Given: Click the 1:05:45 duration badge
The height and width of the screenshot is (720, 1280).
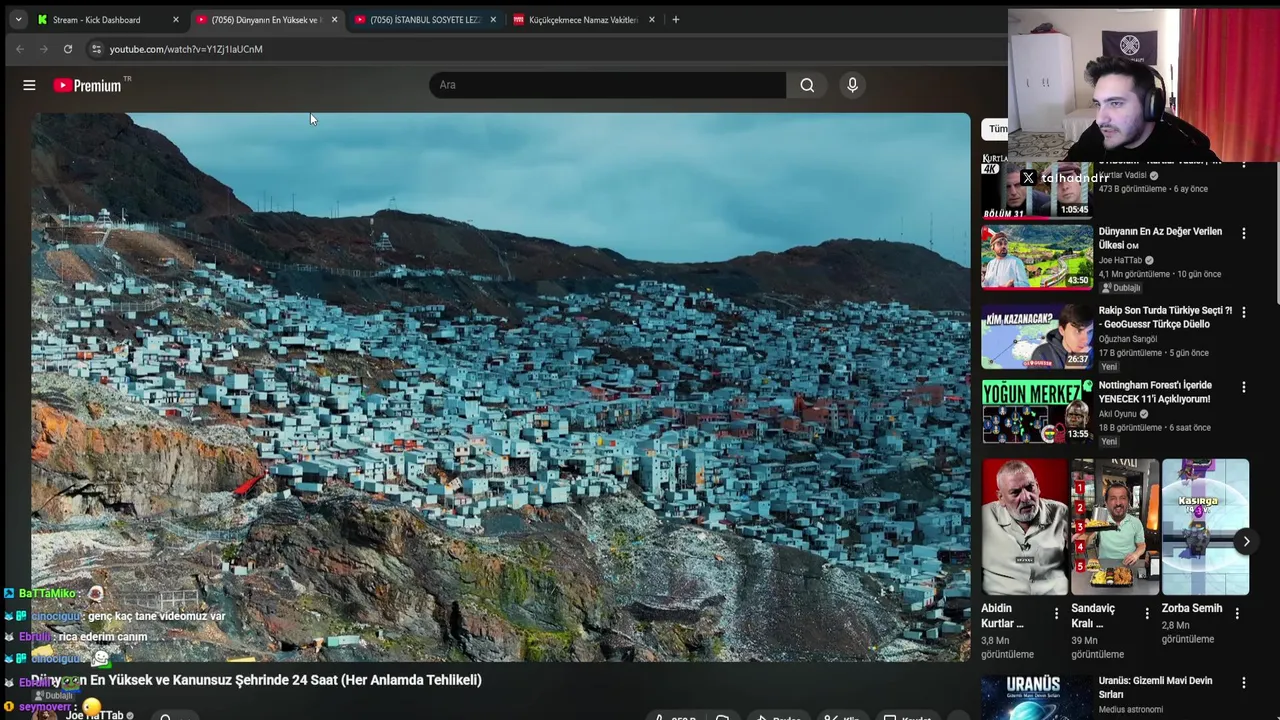Looking at the screenshot, I should pos(1075,210).
